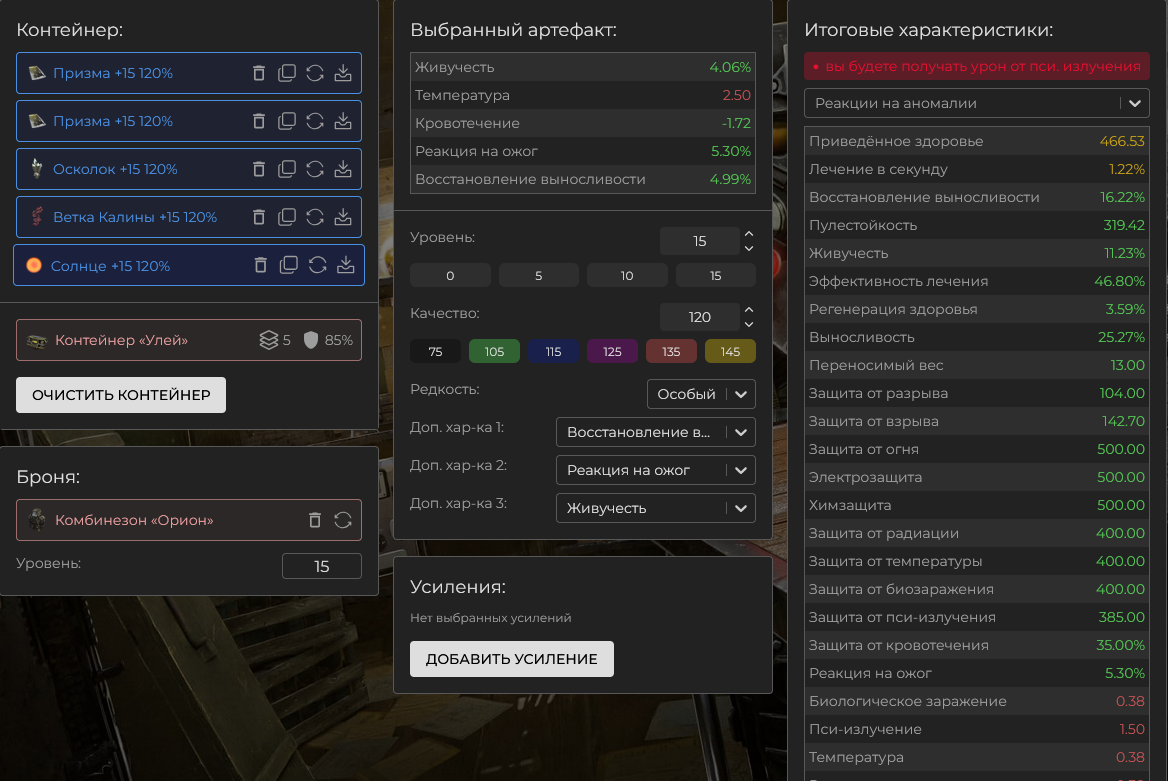The width and height of the screenshot is (1168, 781).
Task: Increase the Качество value with up arrow
Action: (749, 310)
